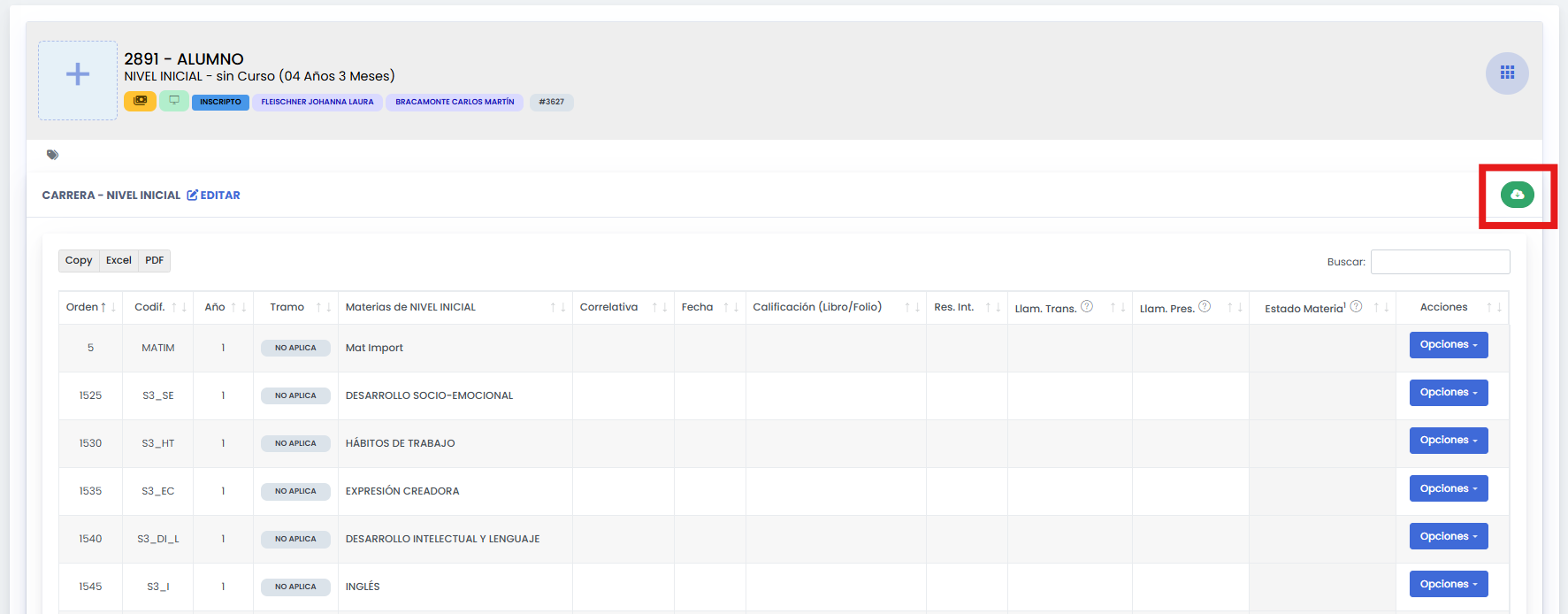Select DESARROLLO INTELECTUAL Y LENGUAJE cell
This screenshot has width=1568, height=614.
455,539
